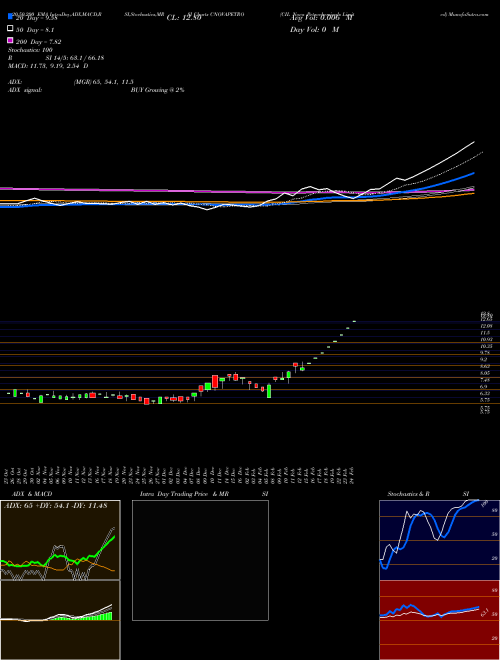The height and width of the screenshot is (660, 500).
Task: Open the ADX & MACD panel title
Action: point(32,494)
